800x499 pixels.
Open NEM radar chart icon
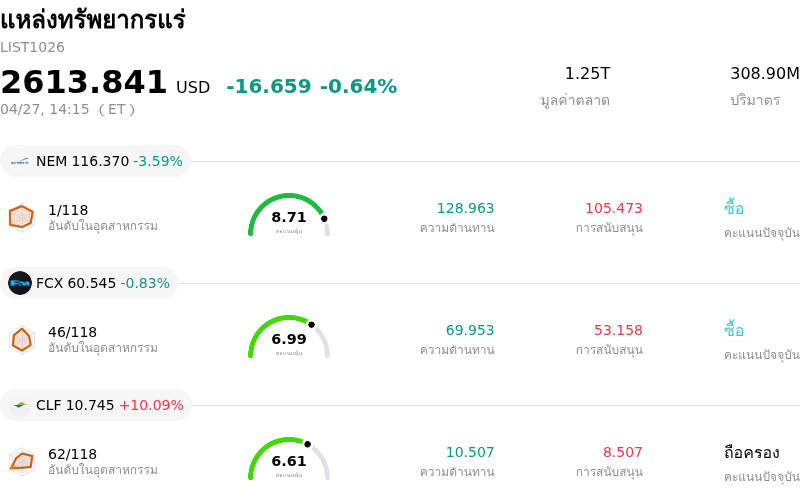[x=21, y=216]
